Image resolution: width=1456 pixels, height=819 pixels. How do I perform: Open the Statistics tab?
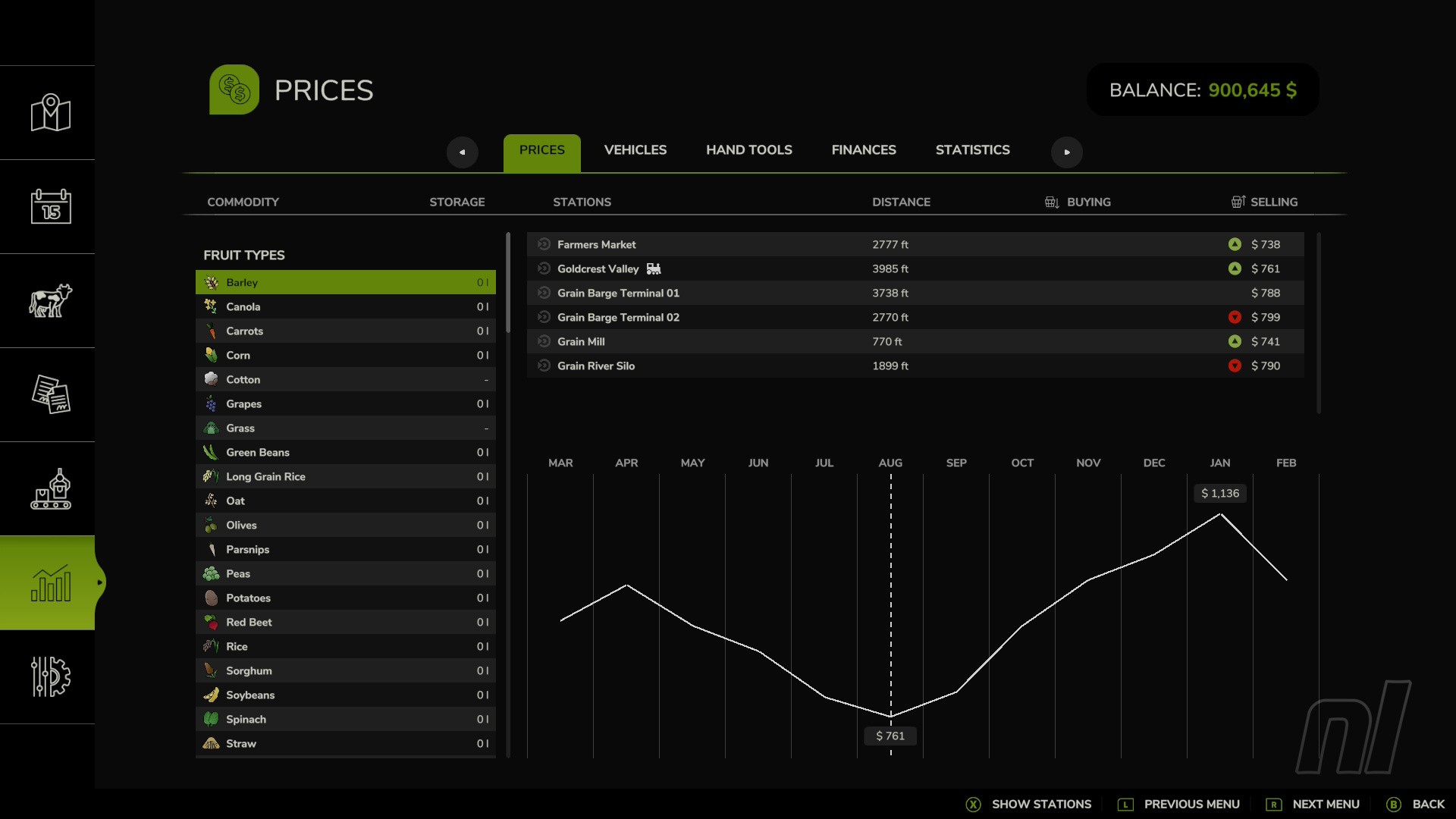[x=972, y=150]
